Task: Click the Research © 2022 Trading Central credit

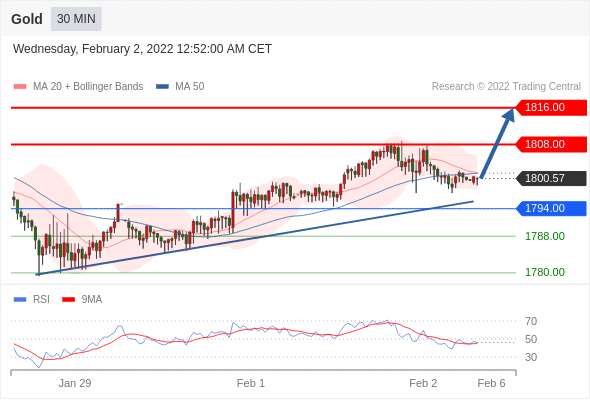Action: click(506, 87)
